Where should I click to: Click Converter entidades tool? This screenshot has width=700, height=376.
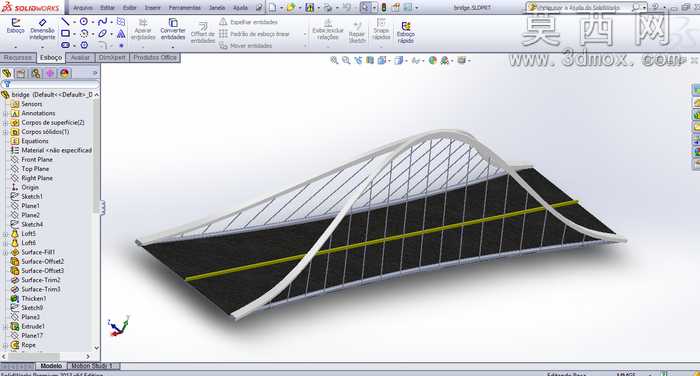(x=173, y=29)
